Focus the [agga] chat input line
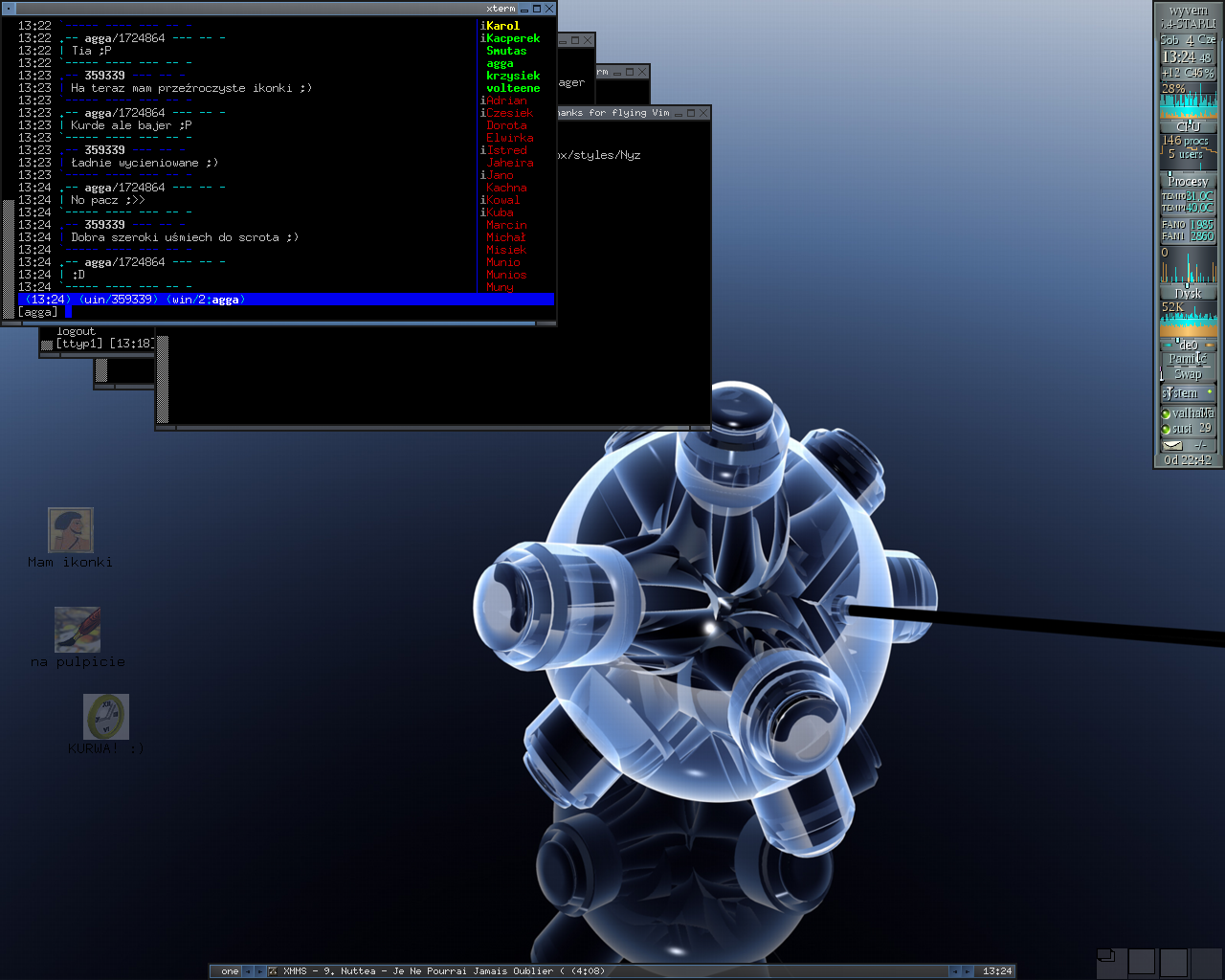This screenshot has width=1225, height=980. pos(287,312)
